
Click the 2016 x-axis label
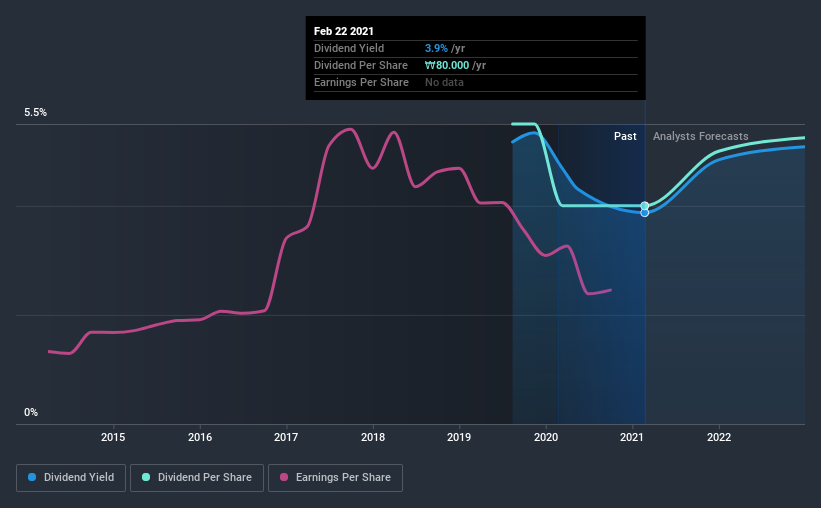200,437
